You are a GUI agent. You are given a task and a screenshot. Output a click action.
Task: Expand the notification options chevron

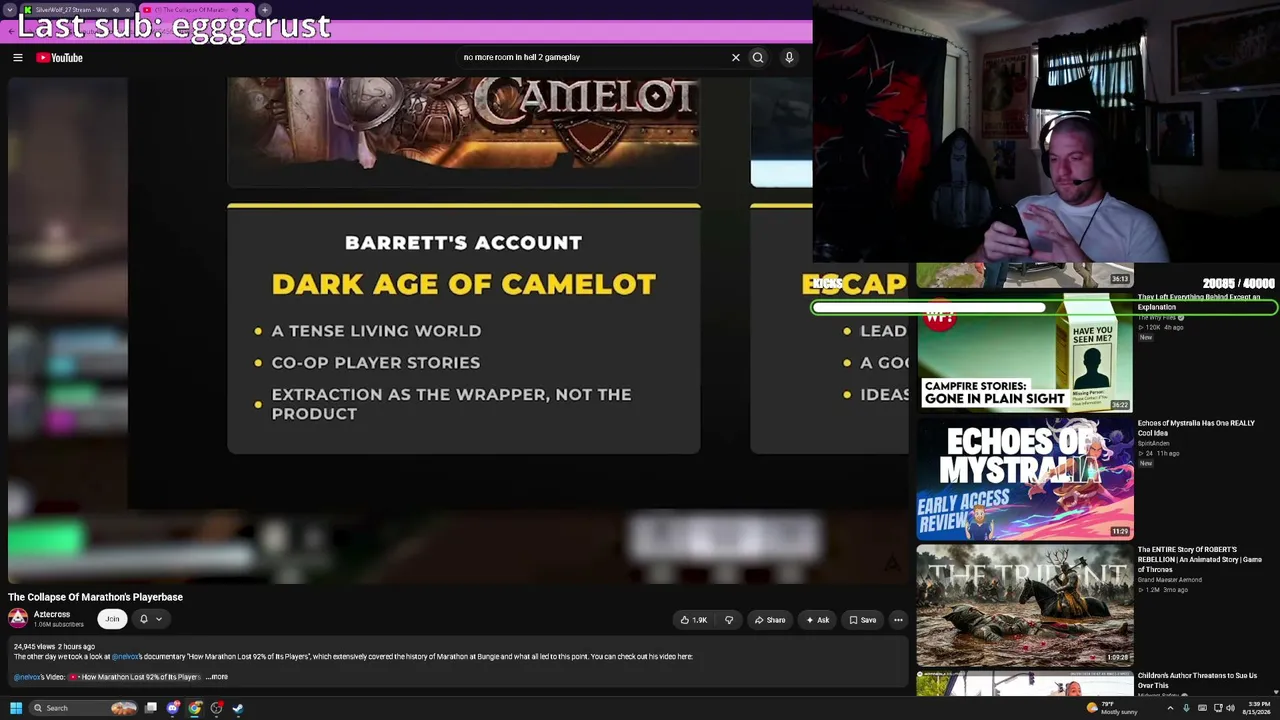pos(158,619)
